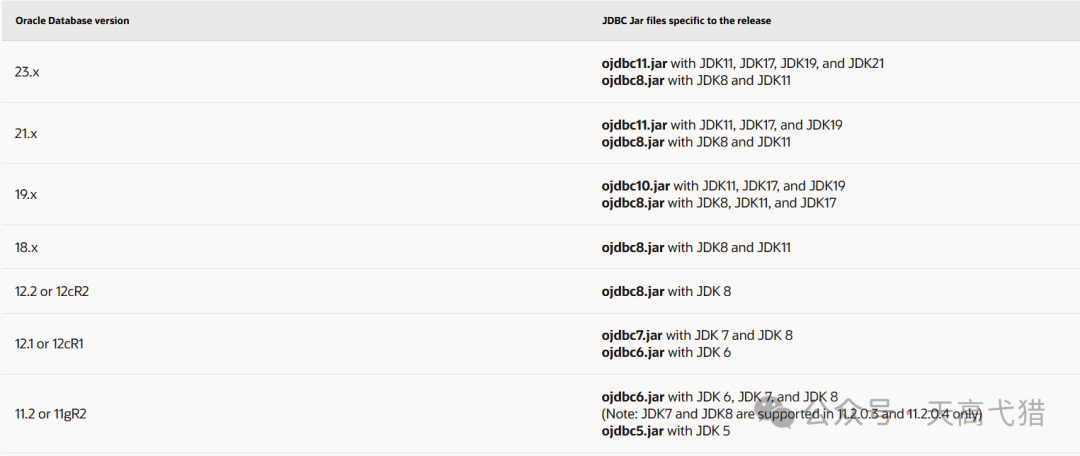This screenshot has height=456, width=1080.
Task: Click the ojdbc7.jar text
Action: click(632, 335)
